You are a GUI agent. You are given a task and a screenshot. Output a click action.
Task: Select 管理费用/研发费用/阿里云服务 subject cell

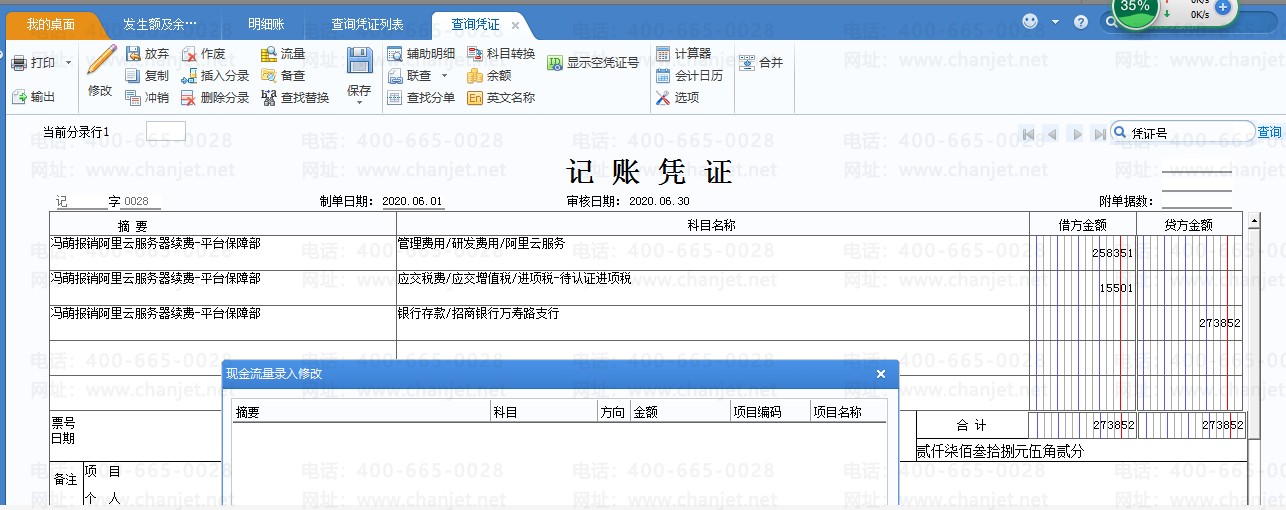click(712, 253)
